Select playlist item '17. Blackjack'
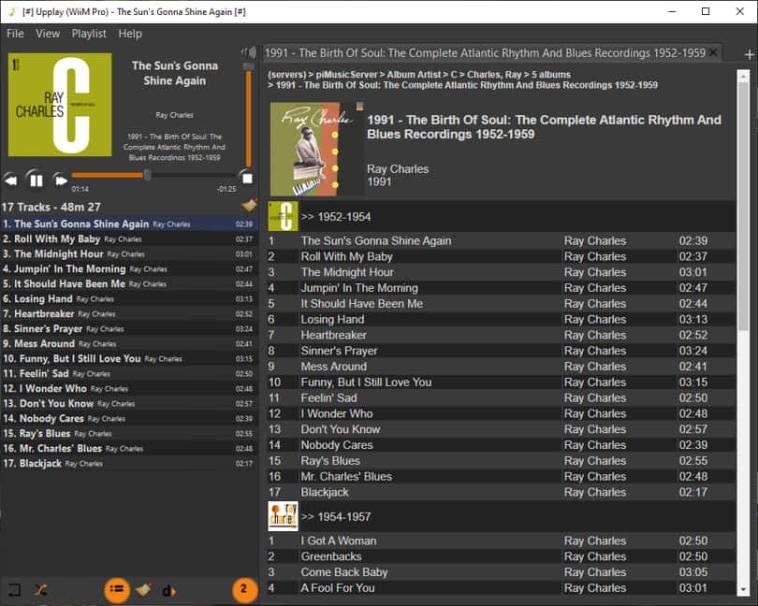 (128, 463)
